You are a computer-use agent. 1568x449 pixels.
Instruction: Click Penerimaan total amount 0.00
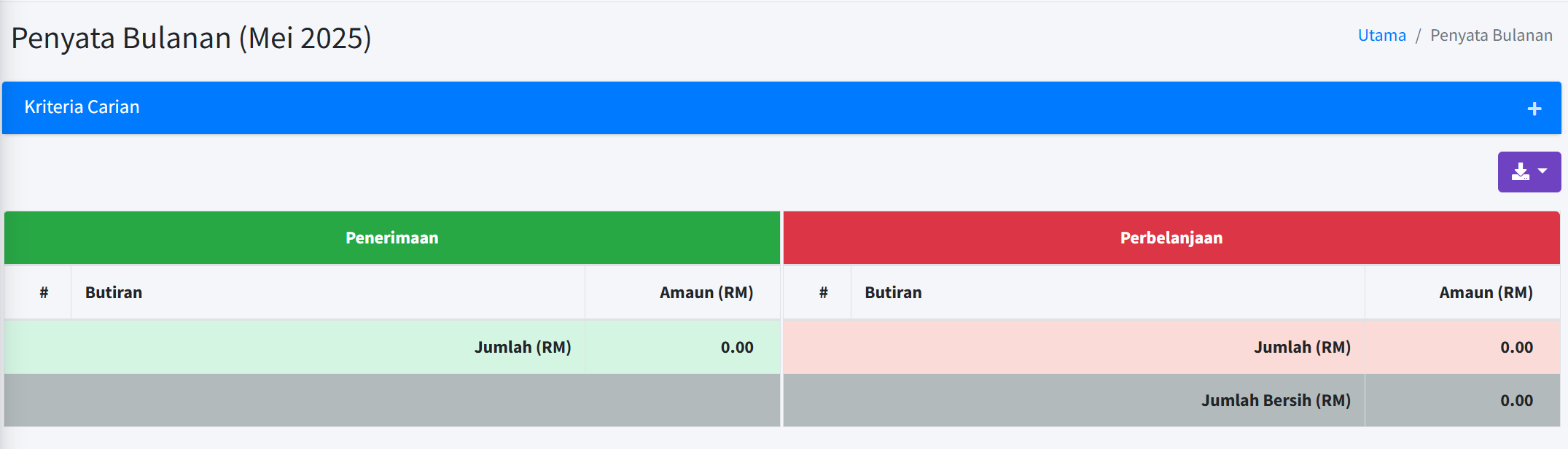736,347
